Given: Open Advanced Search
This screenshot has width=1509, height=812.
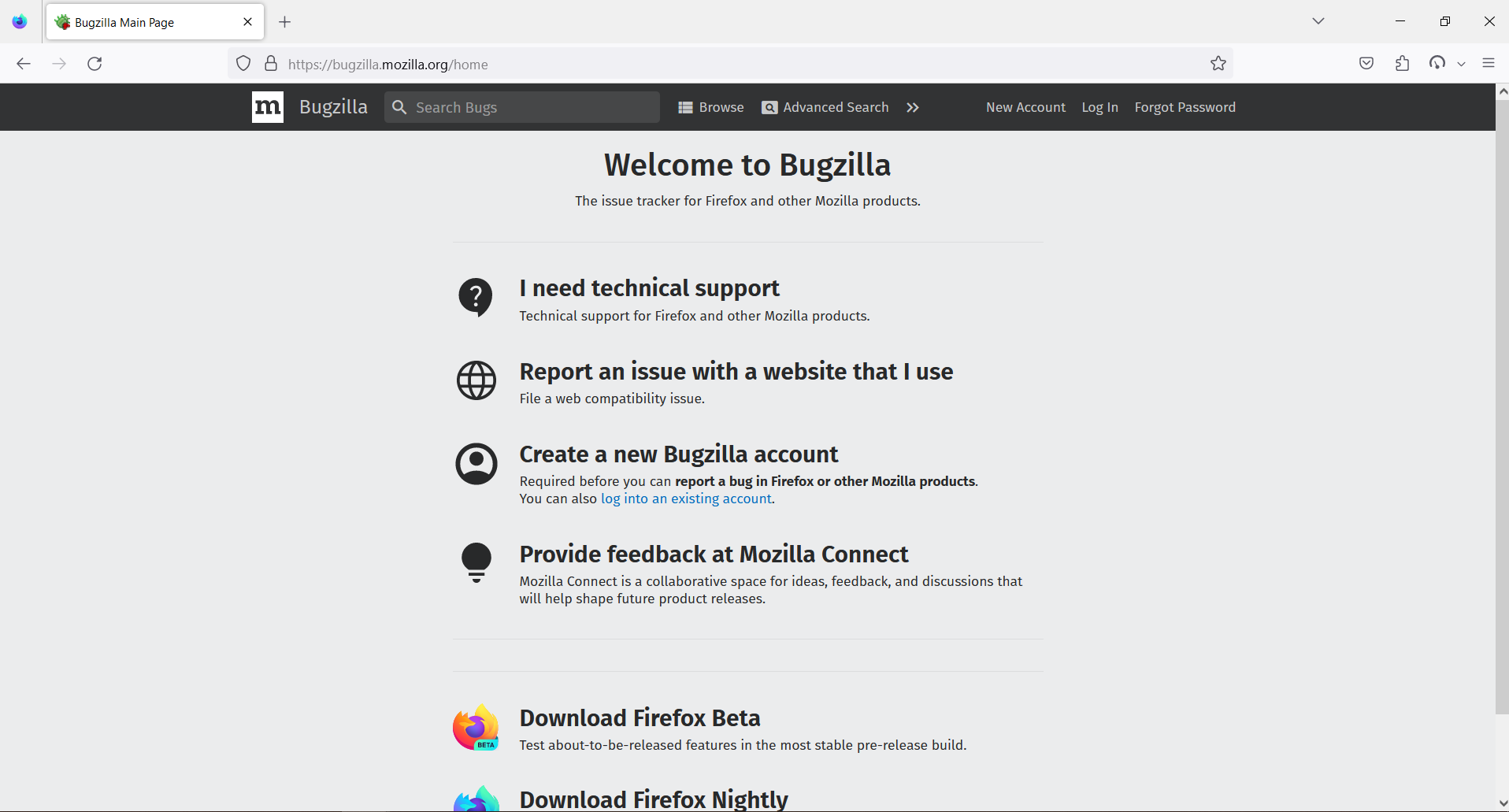Looking at the screenshot, I should pos(825,107).
